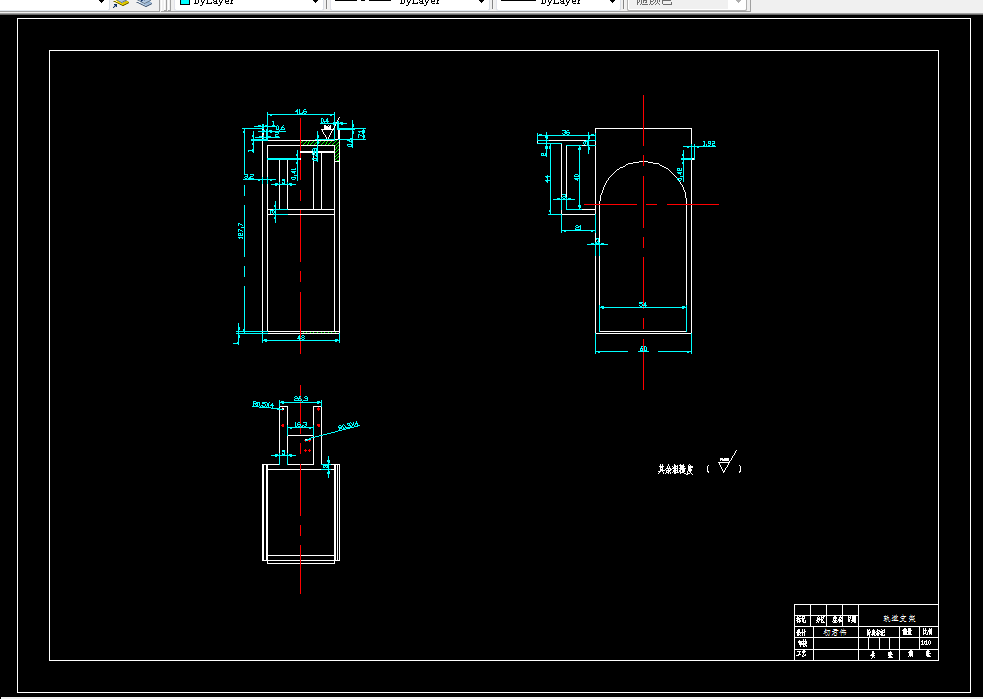Click the 48 dimension at front view base
983x699 pixels.
301,337
